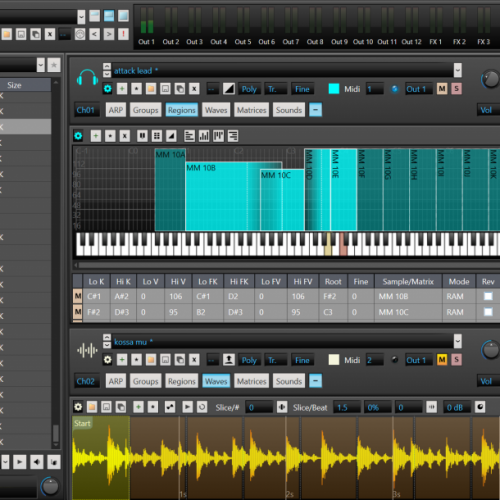Screen dimensions: 500x500
Task: Step attack lead preset down arrow
Action: click(x=107, y=74)
